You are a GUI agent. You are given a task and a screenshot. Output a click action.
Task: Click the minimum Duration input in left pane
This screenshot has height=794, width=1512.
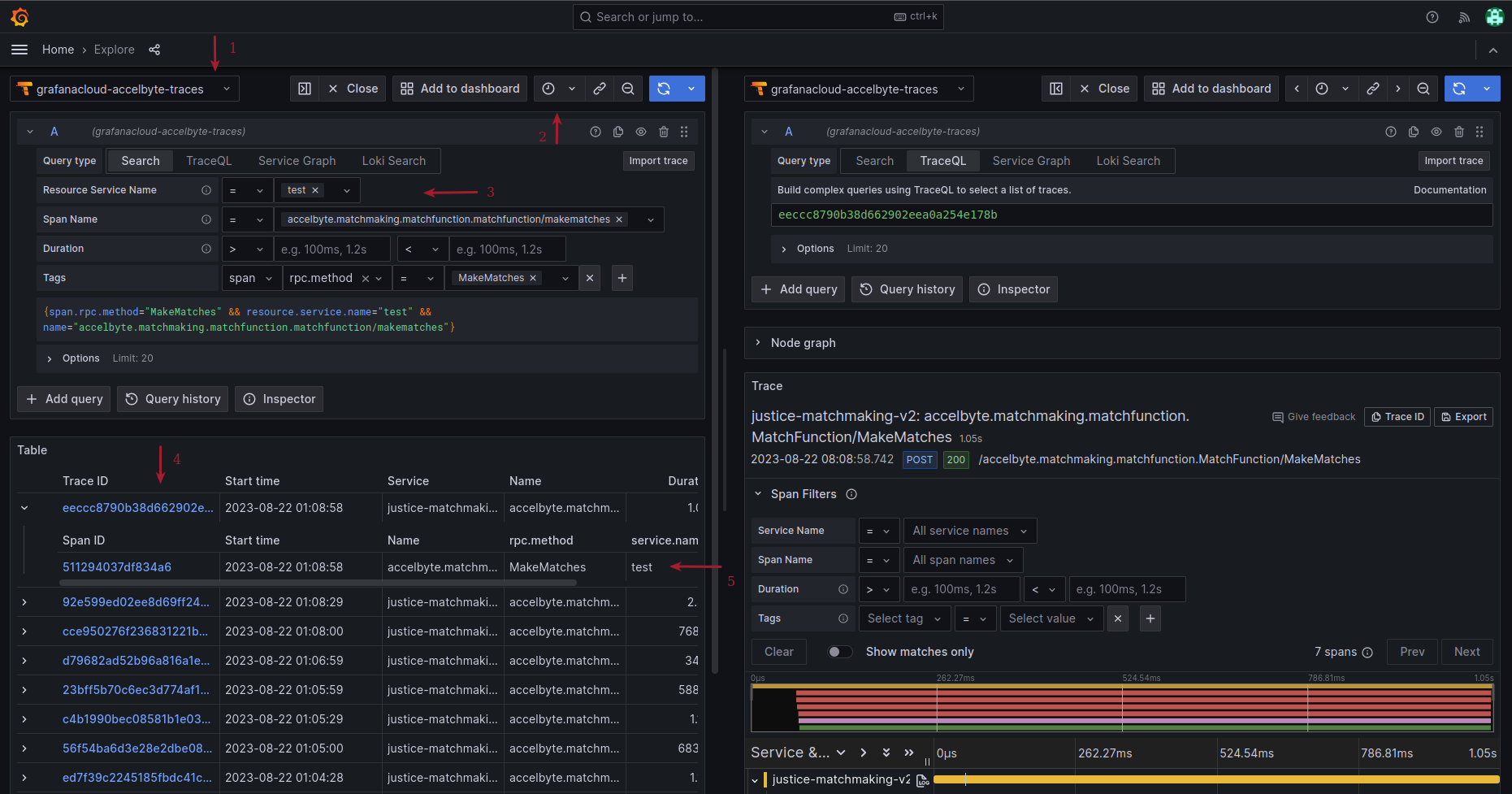(x=331, y=249)
